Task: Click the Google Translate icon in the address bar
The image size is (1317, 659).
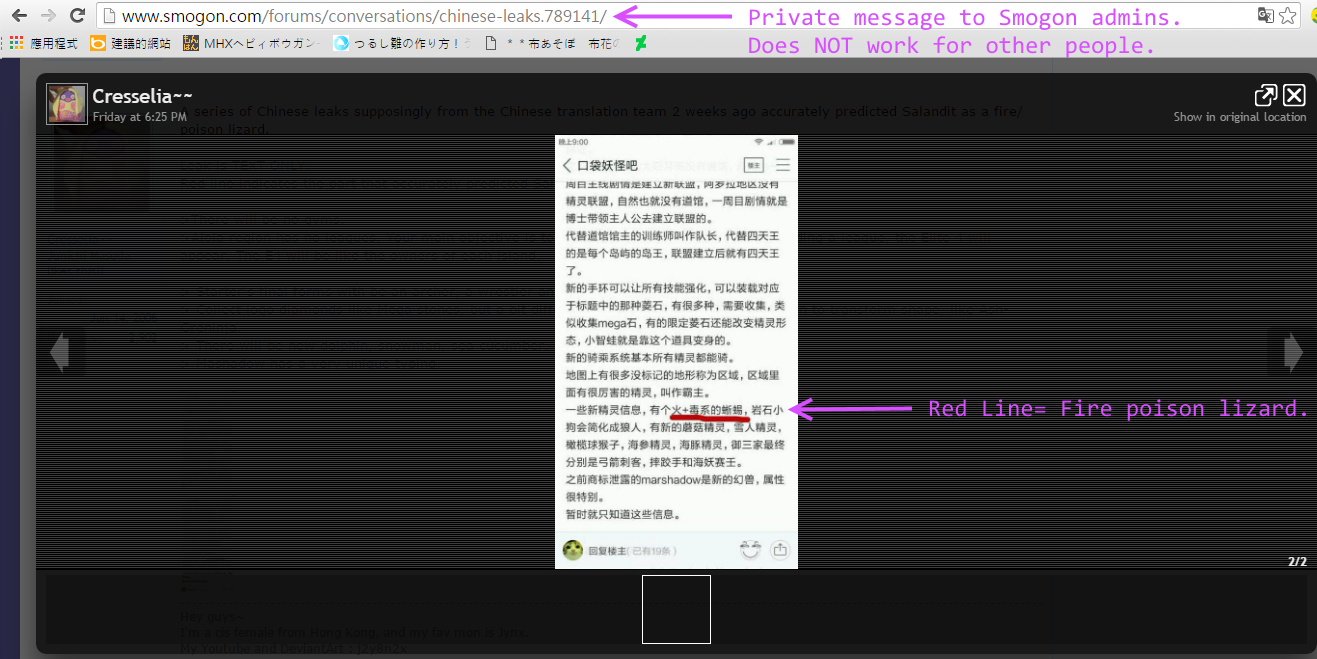Action: pyautogui.click(x=1265, y=16)
